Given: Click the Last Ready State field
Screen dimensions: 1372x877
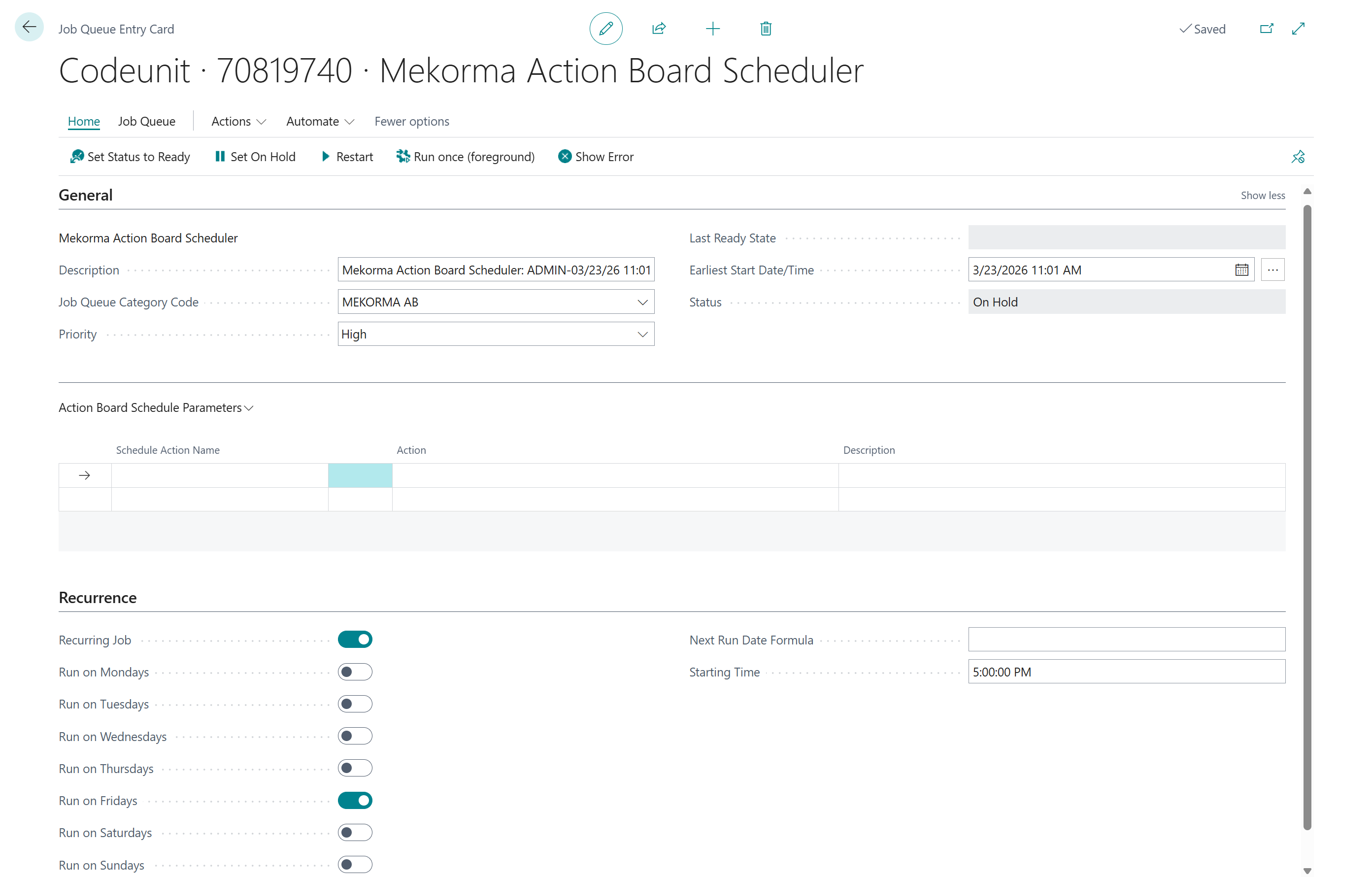Looking at the screenshot, I should pos(1127,237).
